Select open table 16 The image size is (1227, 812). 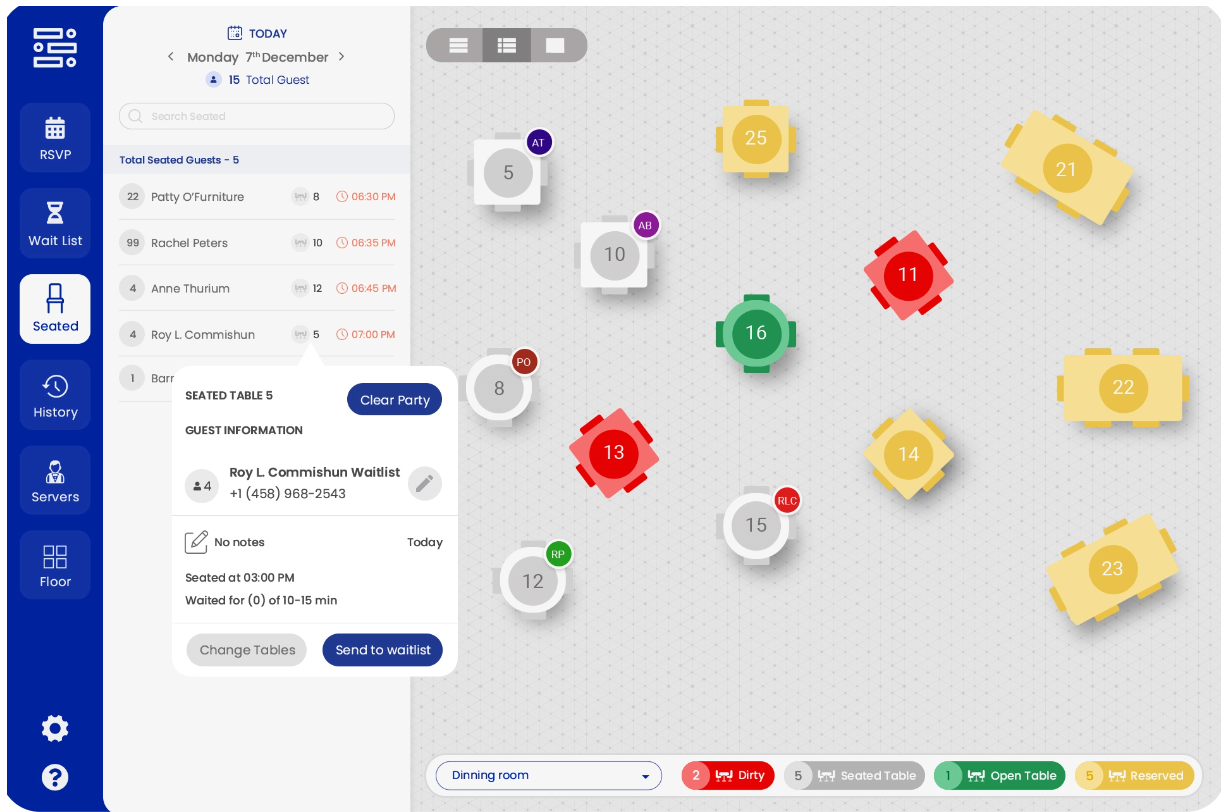[756, 333]
